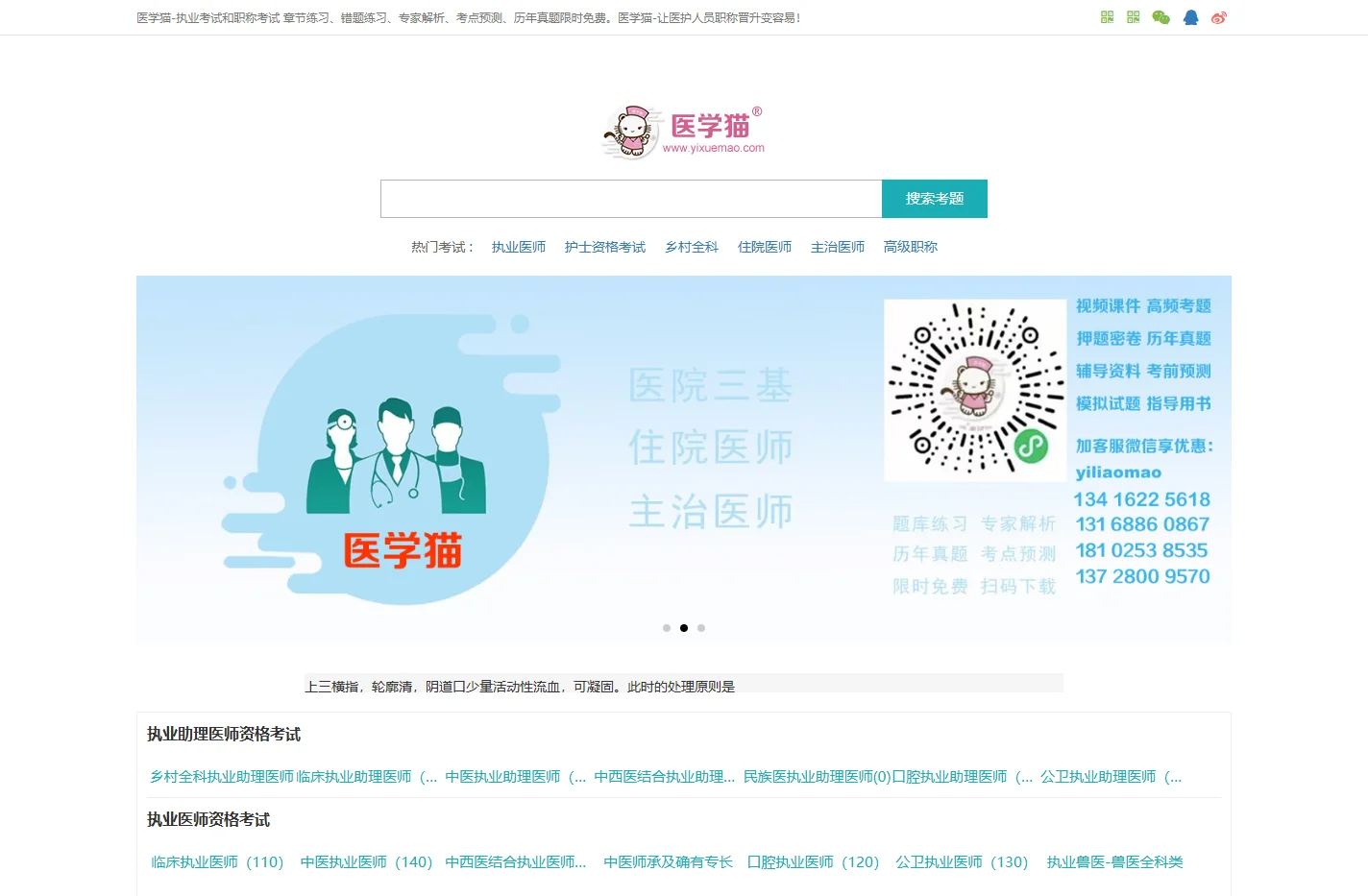Viewport: 1368px width, 896px height.
Task: Click the yiliaomao WeChat ID text
Action: click(1118, 472)
